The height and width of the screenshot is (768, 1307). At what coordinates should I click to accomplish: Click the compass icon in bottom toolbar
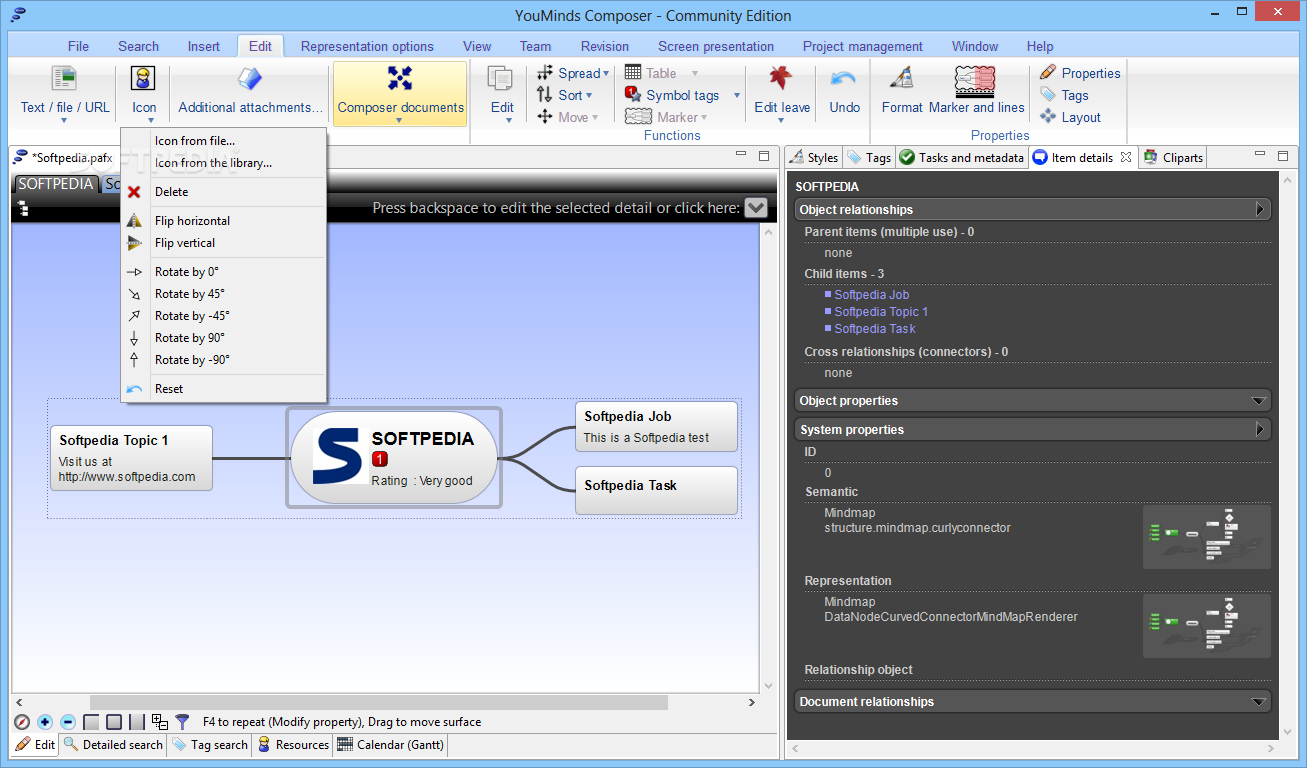click(x=22, y=722)
